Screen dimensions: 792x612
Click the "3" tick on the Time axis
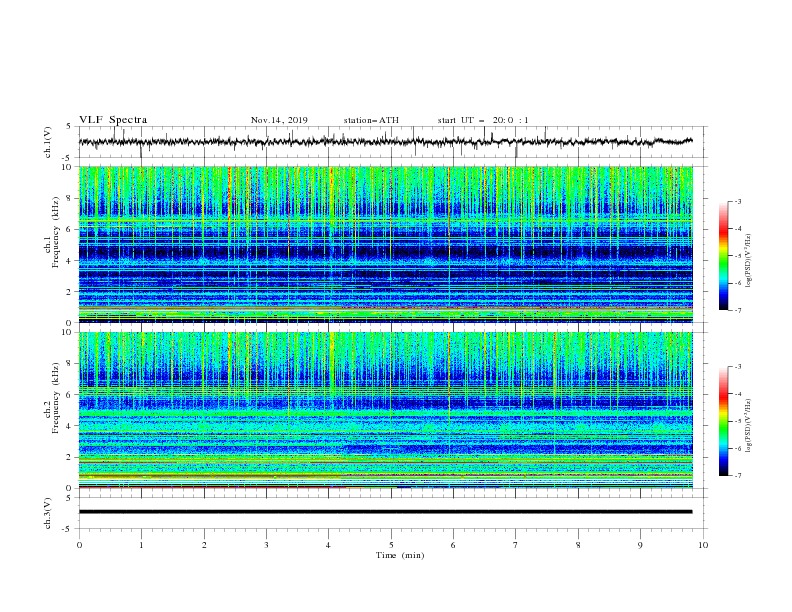[x=266, y=545]
